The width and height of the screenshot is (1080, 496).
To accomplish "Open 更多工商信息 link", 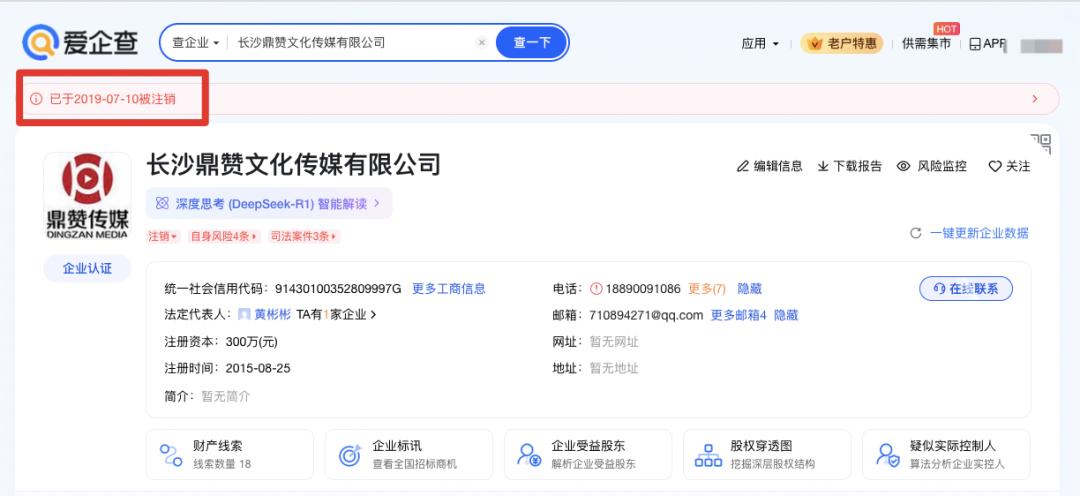I will click(x=449, y=289).
